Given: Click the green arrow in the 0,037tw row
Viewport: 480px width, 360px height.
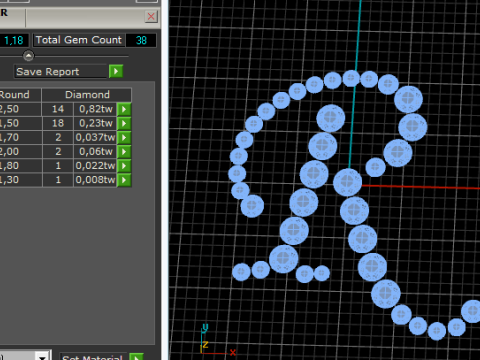Looking at the screenshot, I should [x=124, y=137].
